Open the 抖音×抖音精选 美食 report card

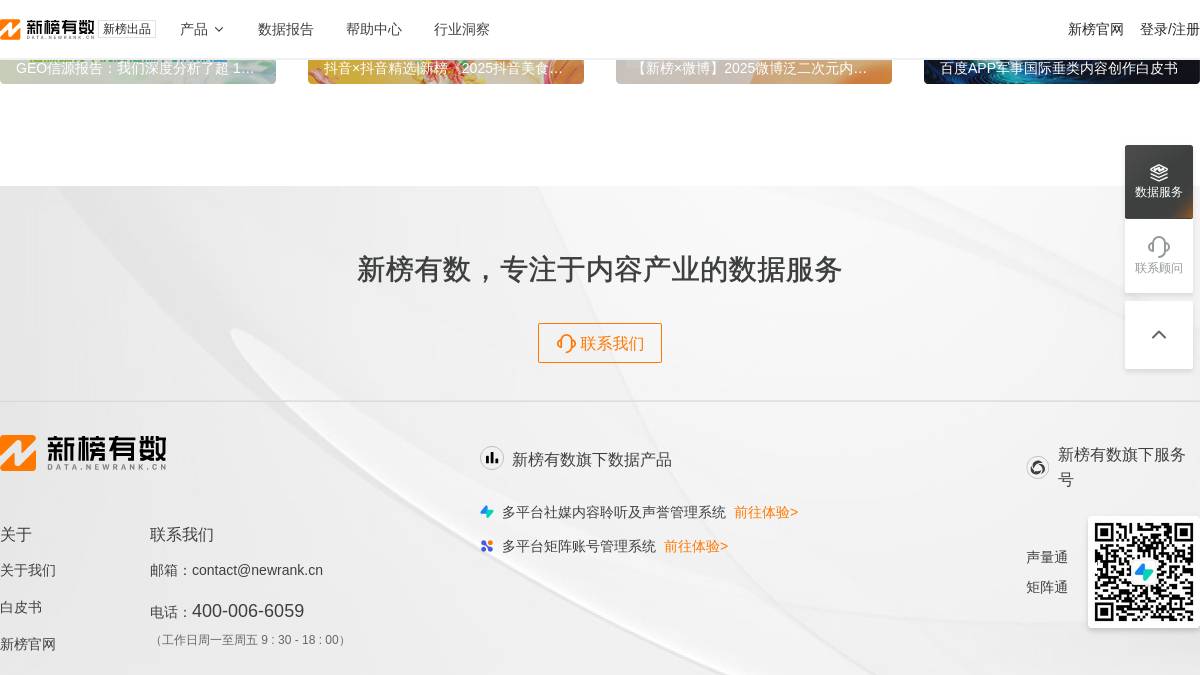[446, 70]
